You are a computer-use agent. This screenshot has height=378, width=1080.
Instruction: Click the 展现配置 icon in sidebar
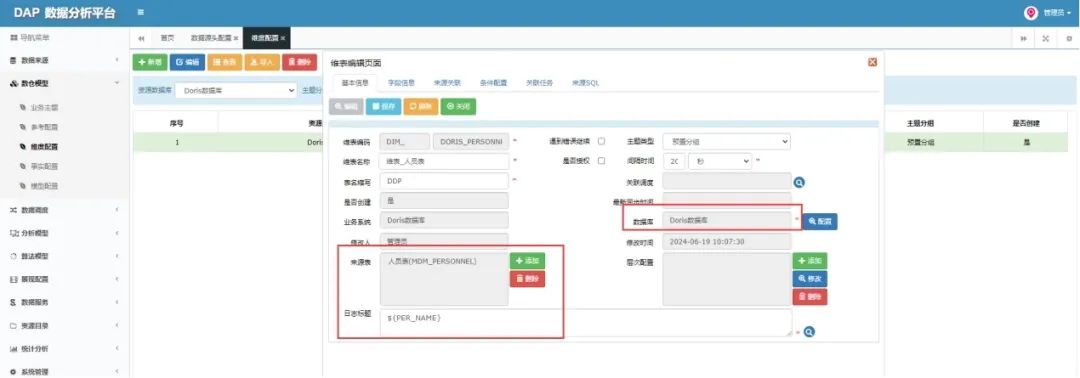point(14,280)
